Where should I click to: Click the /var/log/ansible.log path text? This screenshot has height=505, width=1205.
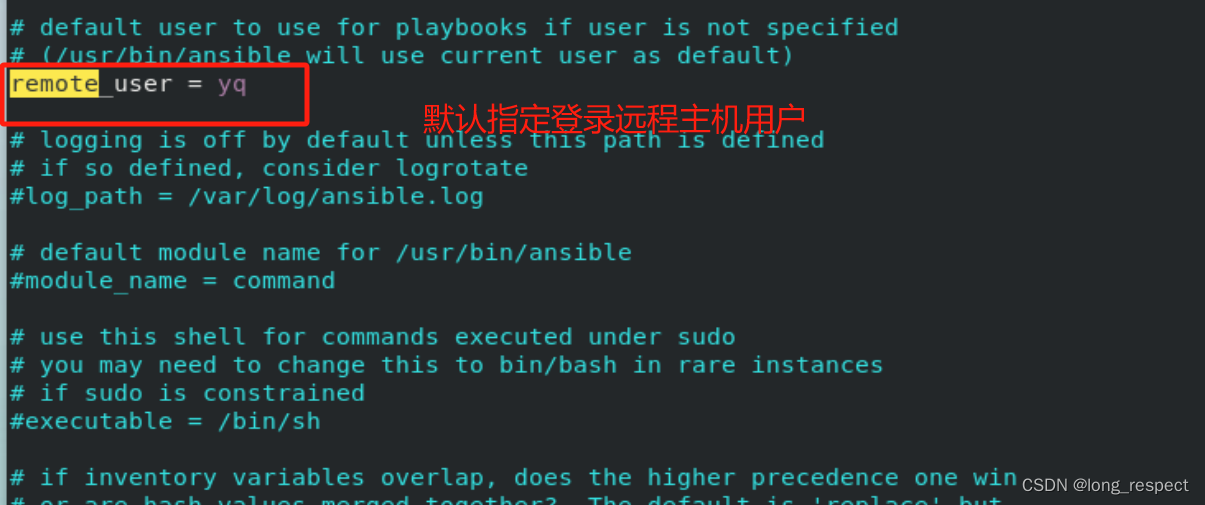(336, 197)
